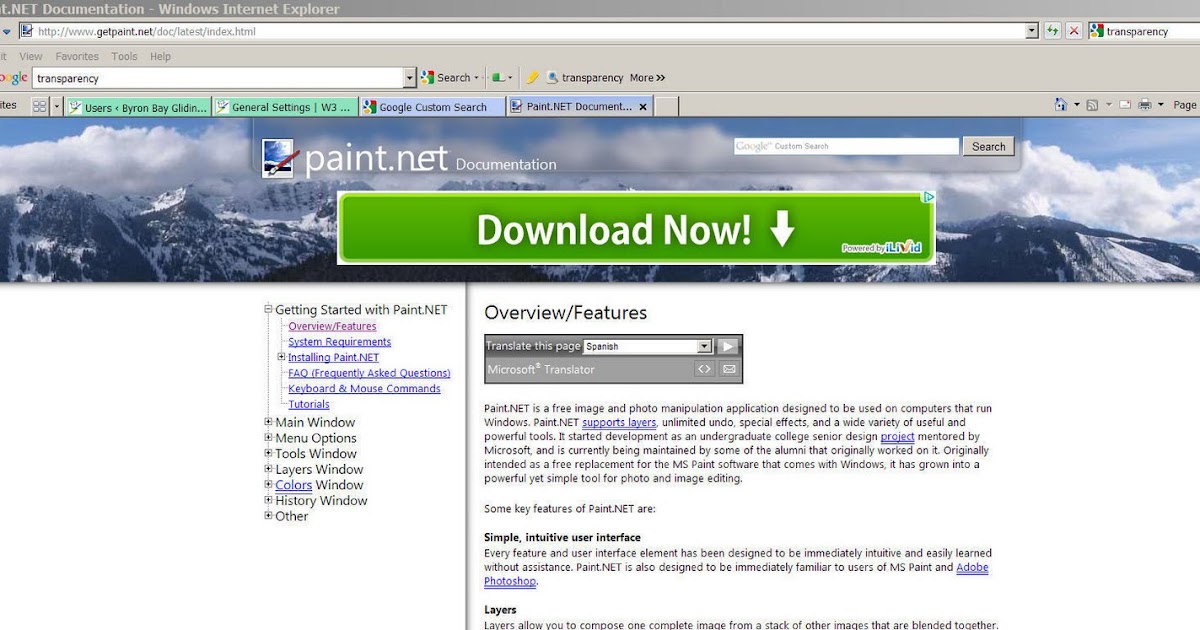Open the Page menu in command bar

click(x=1185, y=105)
